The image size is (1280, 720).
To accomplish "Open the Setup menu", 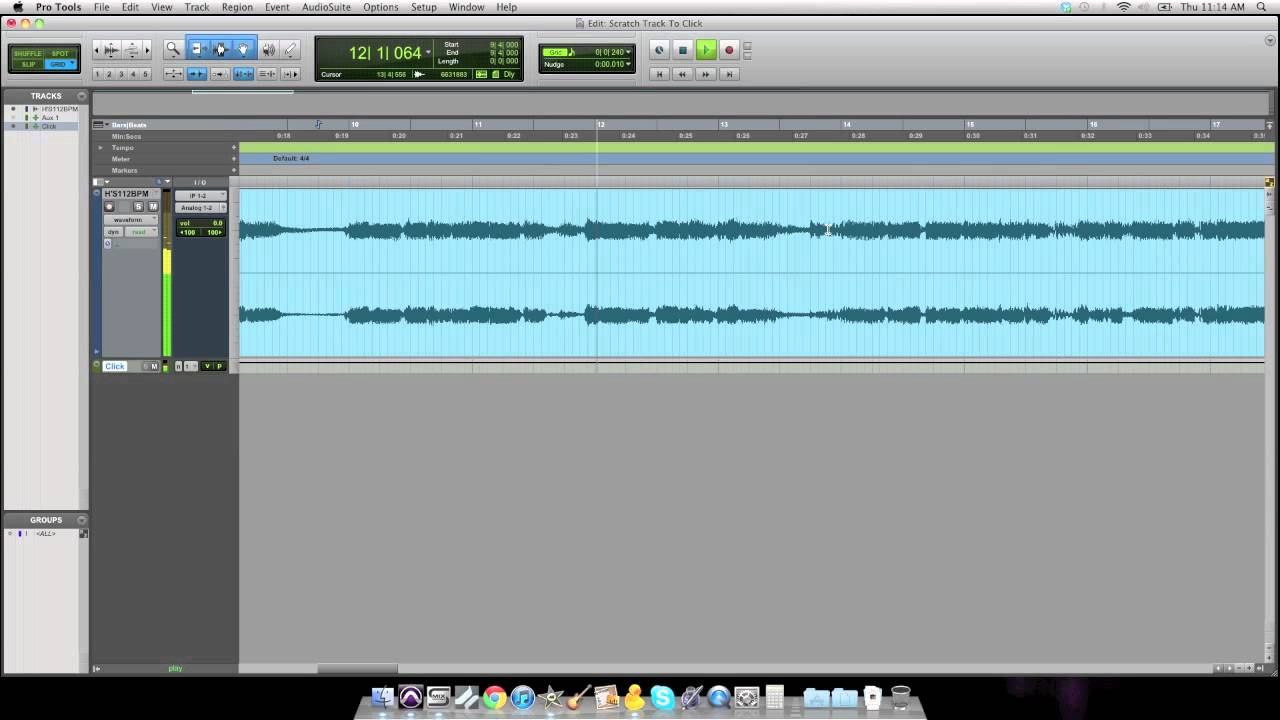I will (424, 7).
